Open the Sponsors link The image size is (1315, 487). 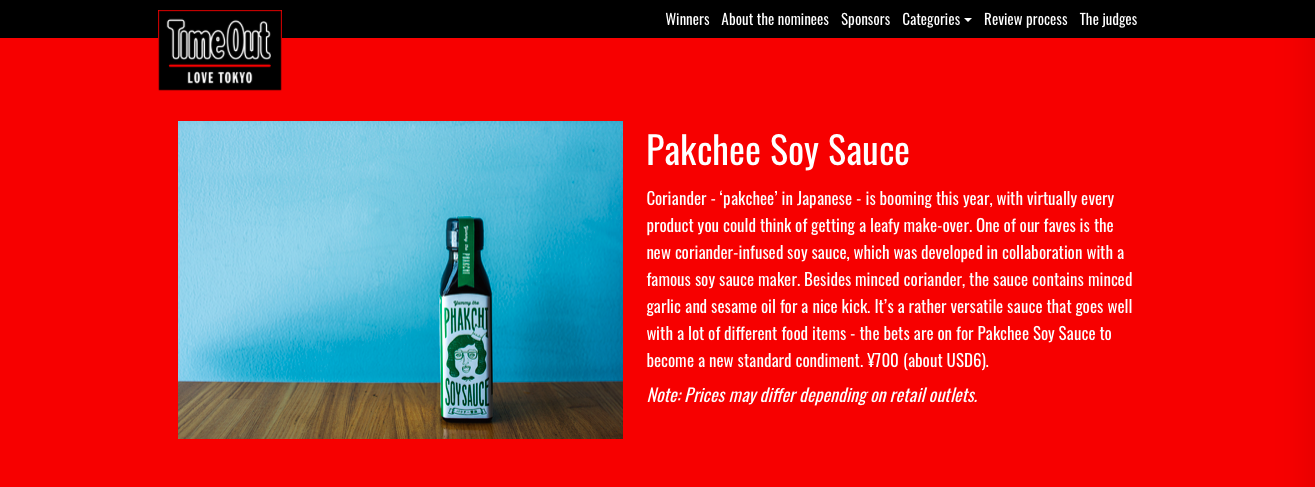(x=865, y=19)
